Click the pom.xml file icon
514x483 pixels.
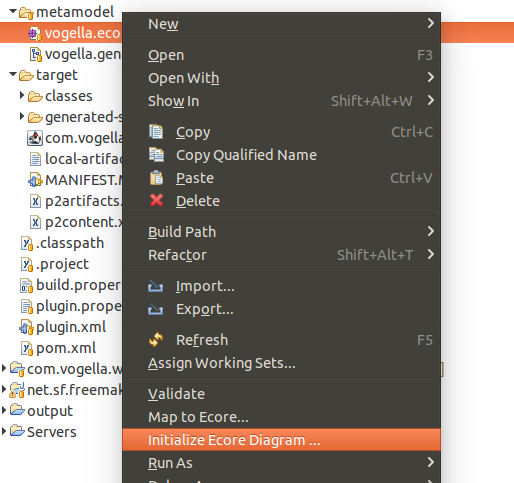pos(27,348)
